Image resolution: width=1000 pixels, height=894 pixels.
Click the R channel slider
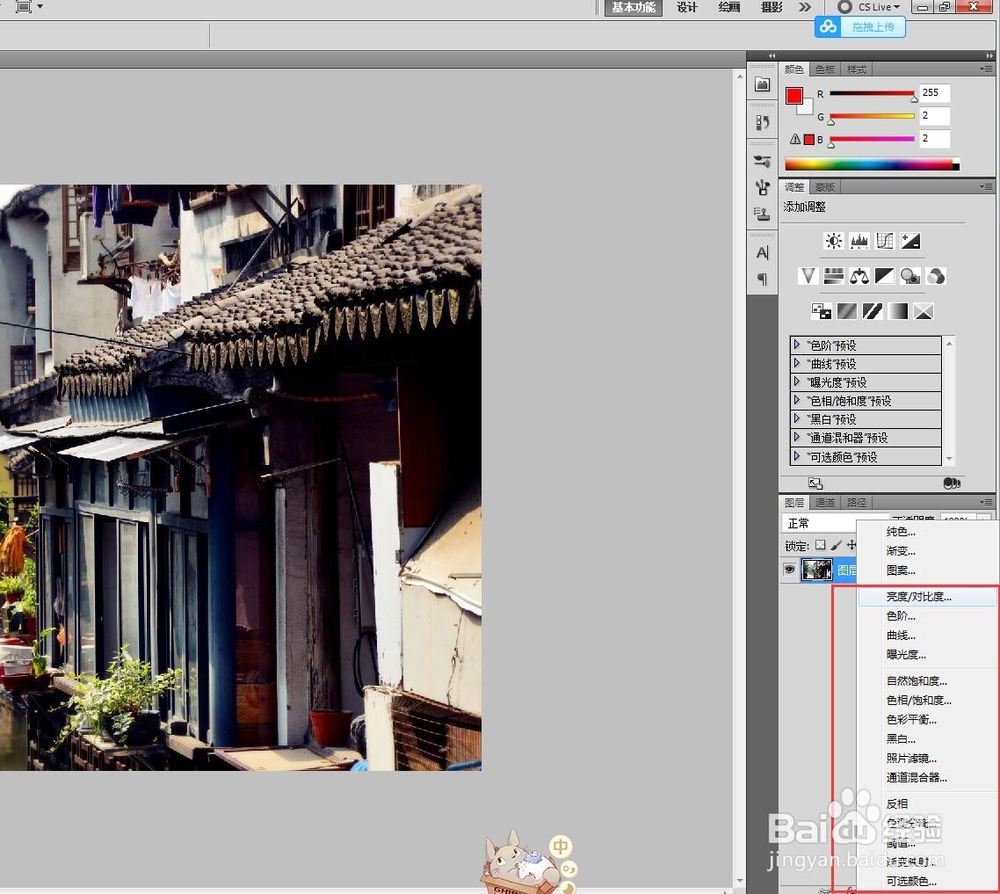(x=872, y=93)
